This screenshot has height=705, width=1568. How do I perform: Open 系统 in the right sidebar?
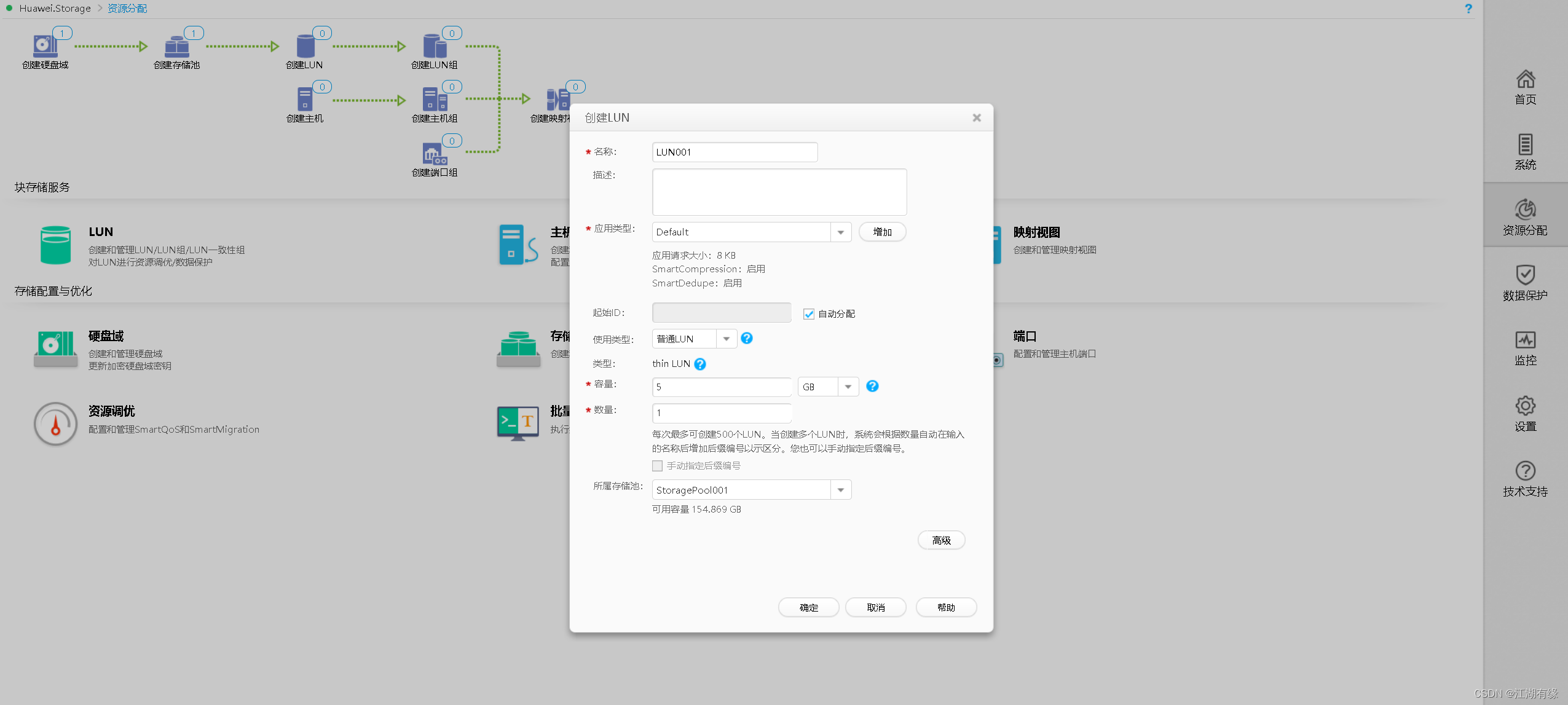[1526, 152]
